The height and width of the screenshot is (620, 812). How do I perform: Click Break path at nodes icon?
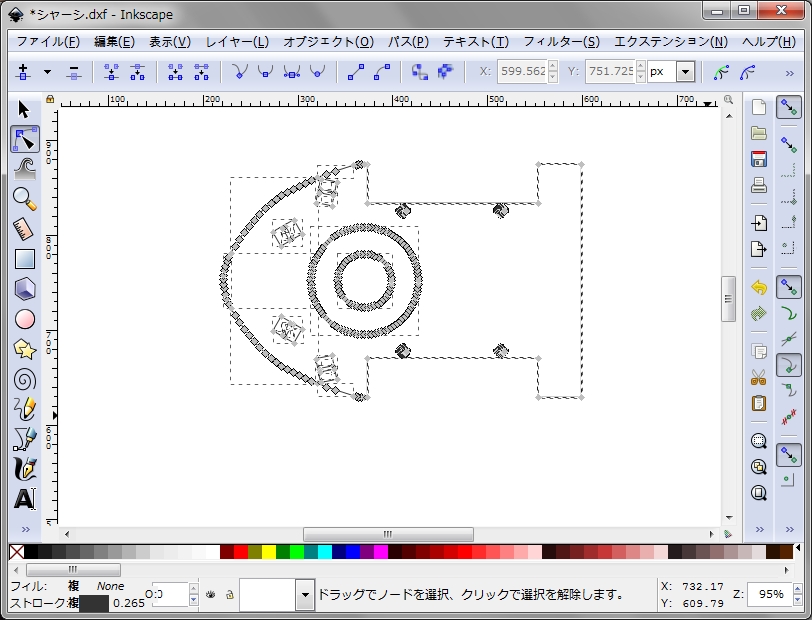[137, 72]
